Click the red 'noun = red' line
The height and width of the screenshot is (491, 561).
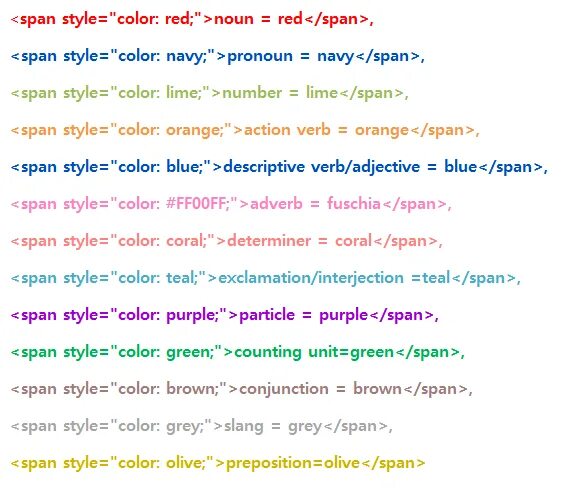pos(192,19)
